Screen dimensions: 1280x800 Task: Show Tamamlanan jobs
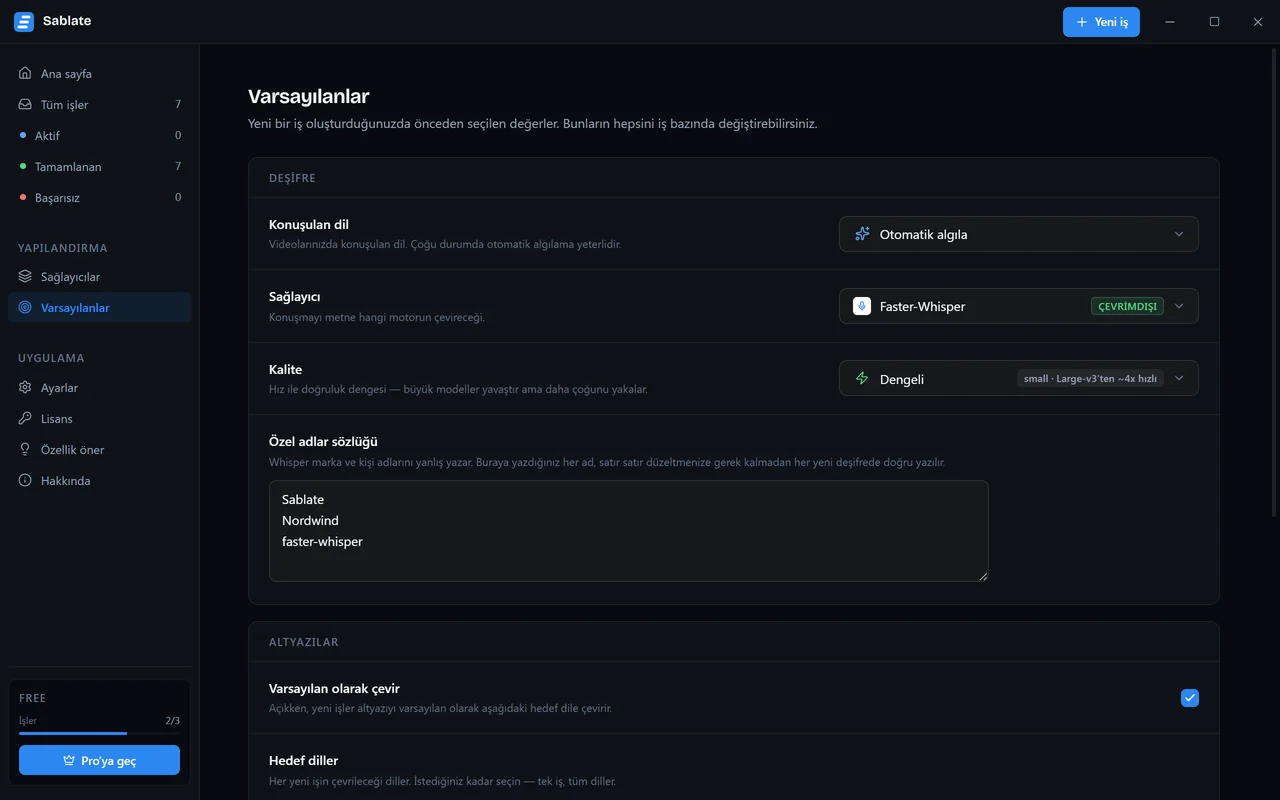tap(99, 166)
